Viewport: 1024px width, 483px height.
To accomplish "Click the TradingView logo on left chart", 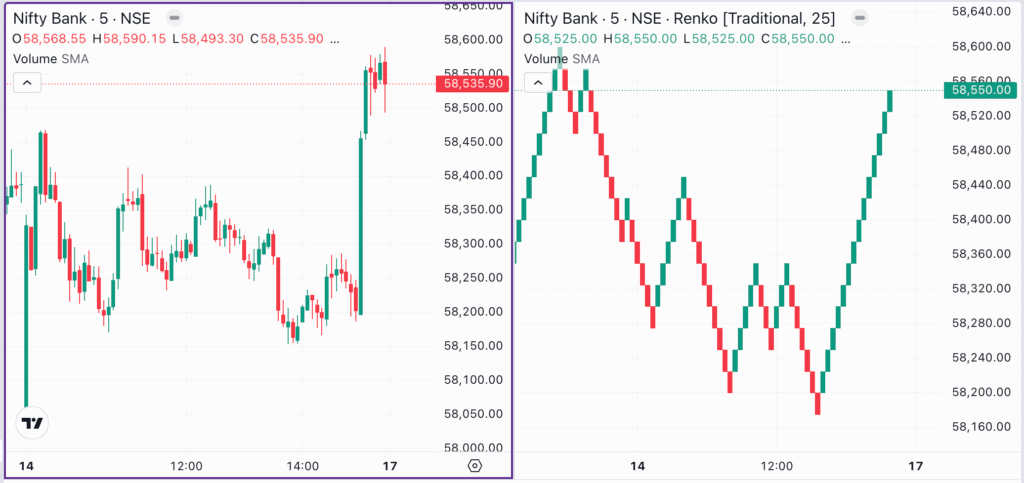I will pyautogui.click(x=33, y=423).
